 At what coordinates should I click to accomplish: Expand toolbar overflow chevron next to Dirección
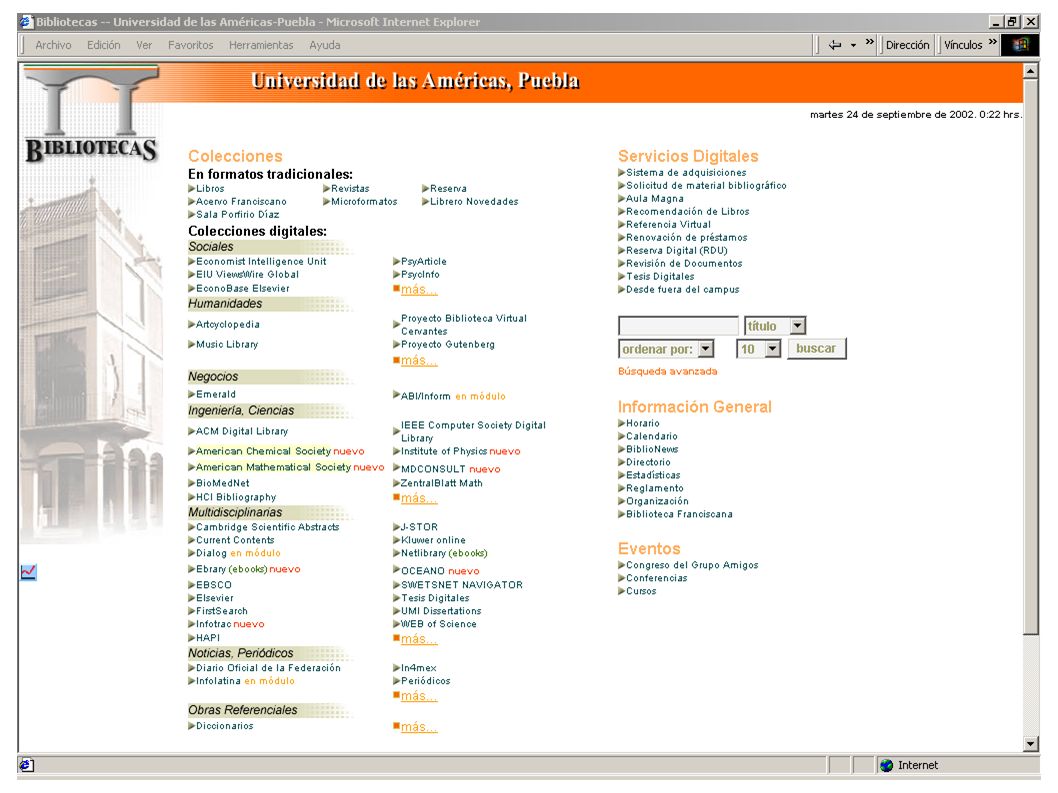point(870,42)
